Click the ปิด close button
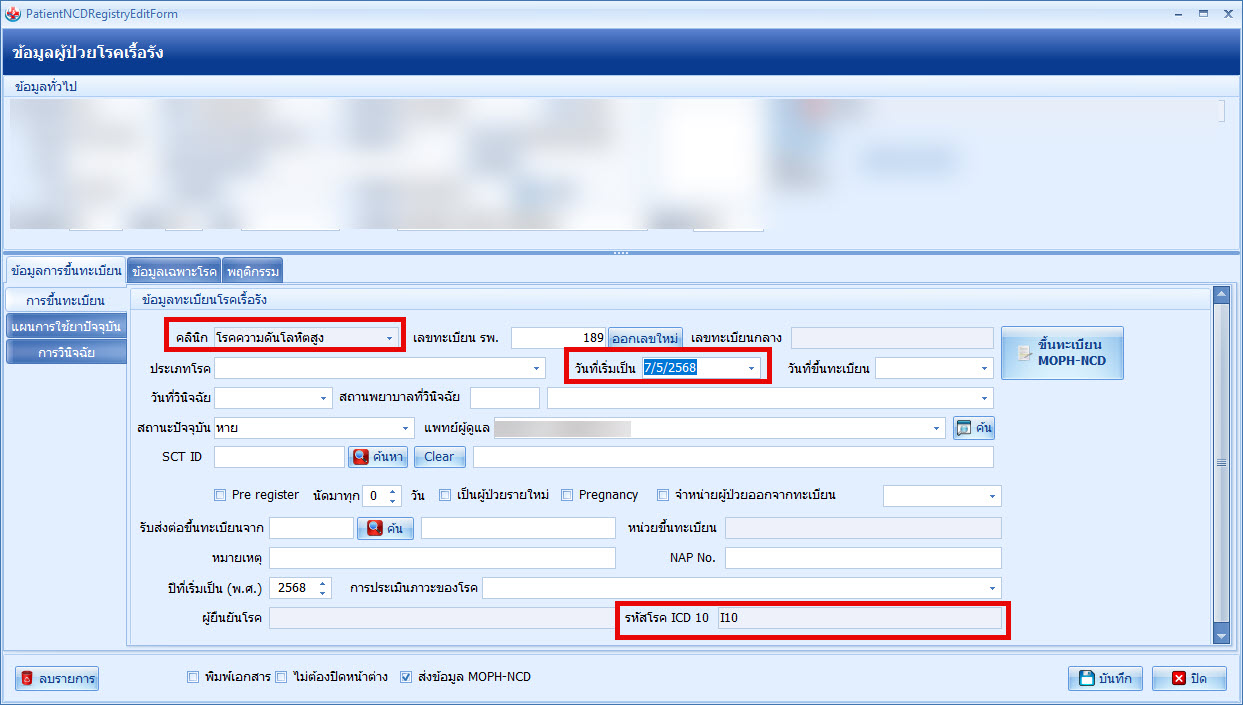Screen dimensions: 1243x705 (x=1189, y=679)
